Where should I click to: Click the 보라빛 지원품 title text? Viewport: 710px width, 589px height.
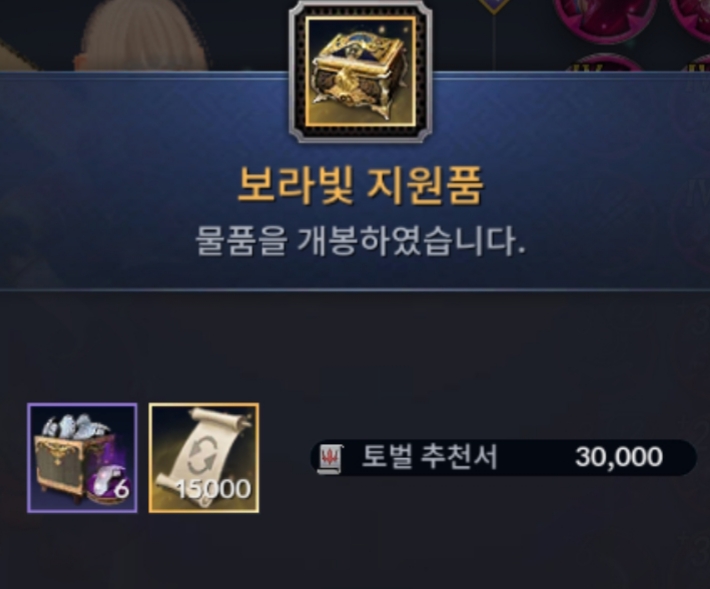pos(360,186)
